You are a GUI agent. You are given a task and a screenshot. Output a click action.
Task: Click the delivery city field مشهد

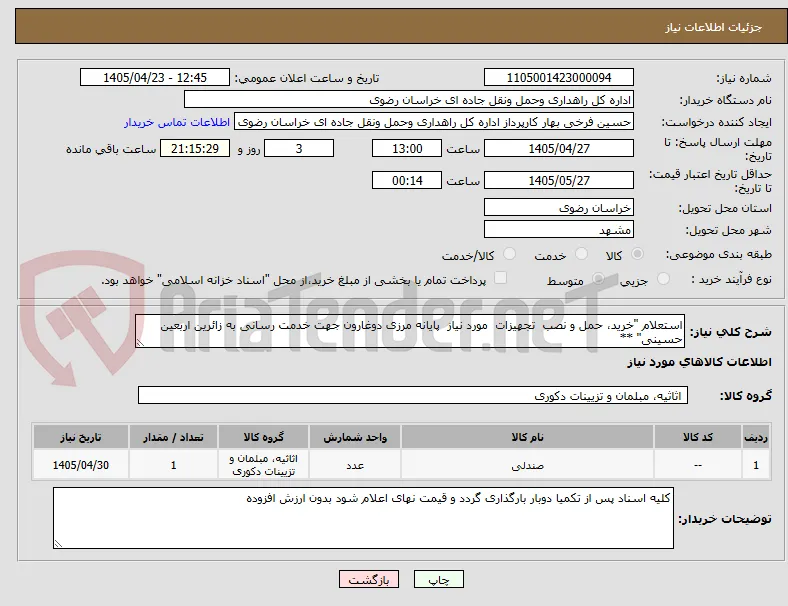click(558, 229)
